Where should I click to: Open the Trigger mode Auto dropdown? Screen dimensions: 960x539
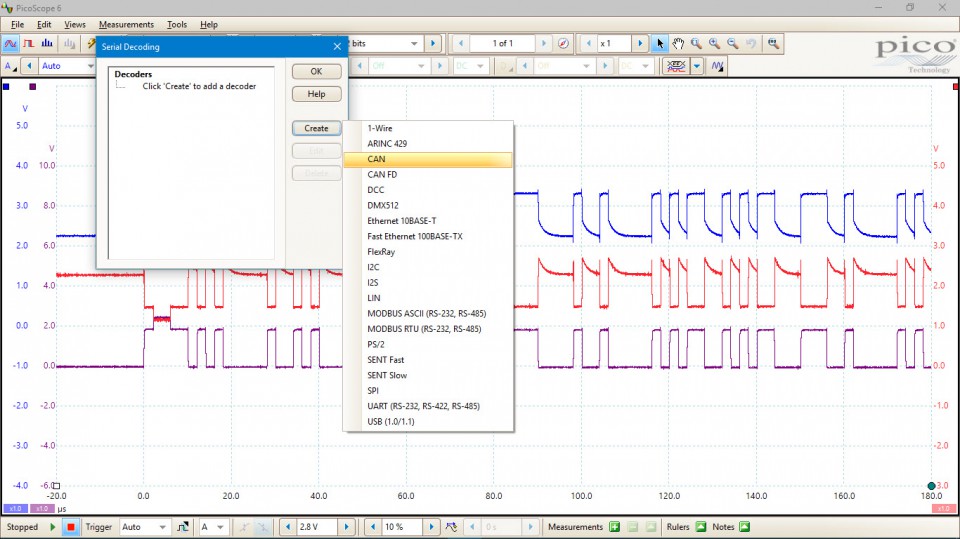pyautogui.click(x=144, y=527)
